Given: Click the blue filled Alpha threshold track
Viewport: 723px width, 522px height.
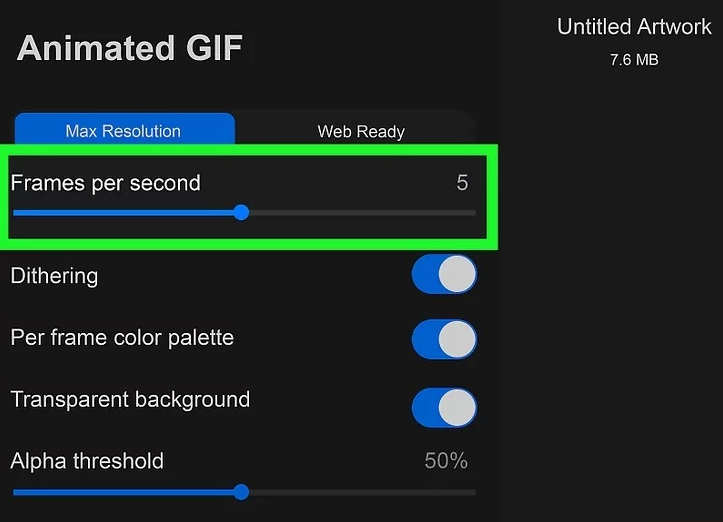Looking at the screenshot, I should coord(125,492).
